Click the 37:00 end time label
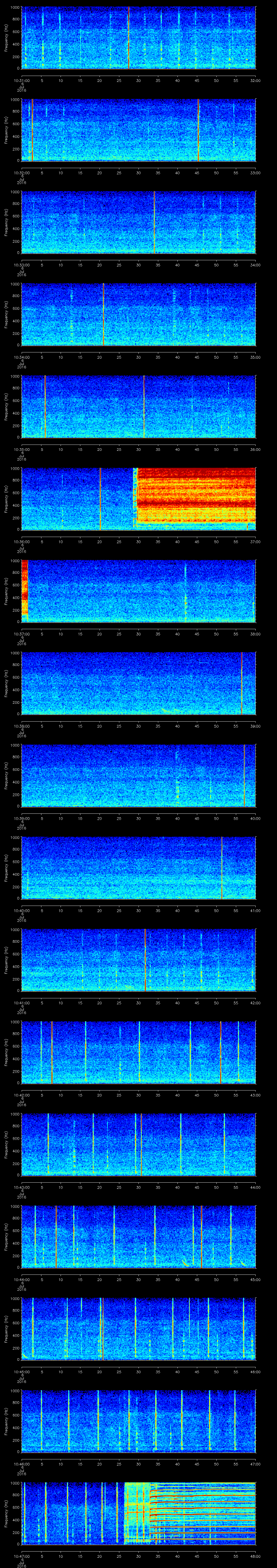 (x=255, y=542)
